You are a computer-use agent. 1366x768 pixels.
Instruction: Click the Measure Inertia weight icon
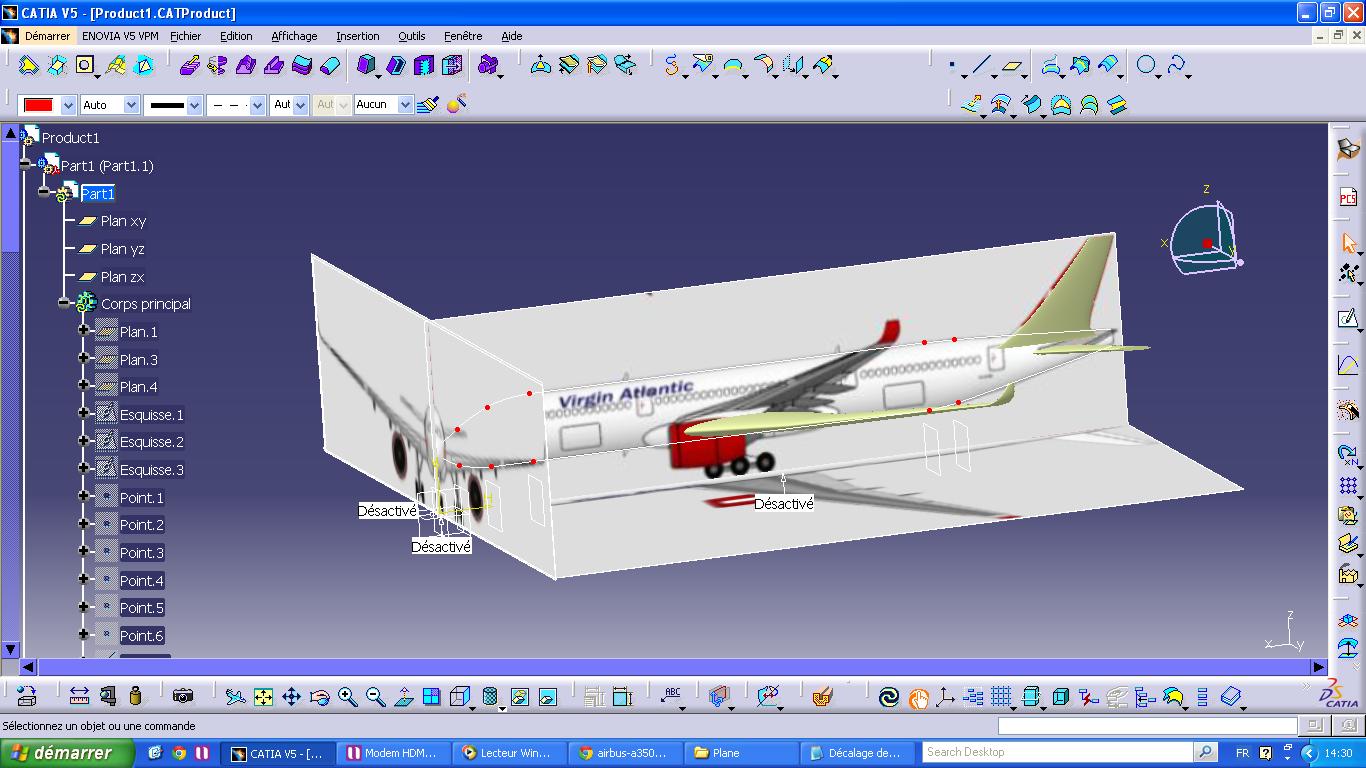click(x=135, y=696)
